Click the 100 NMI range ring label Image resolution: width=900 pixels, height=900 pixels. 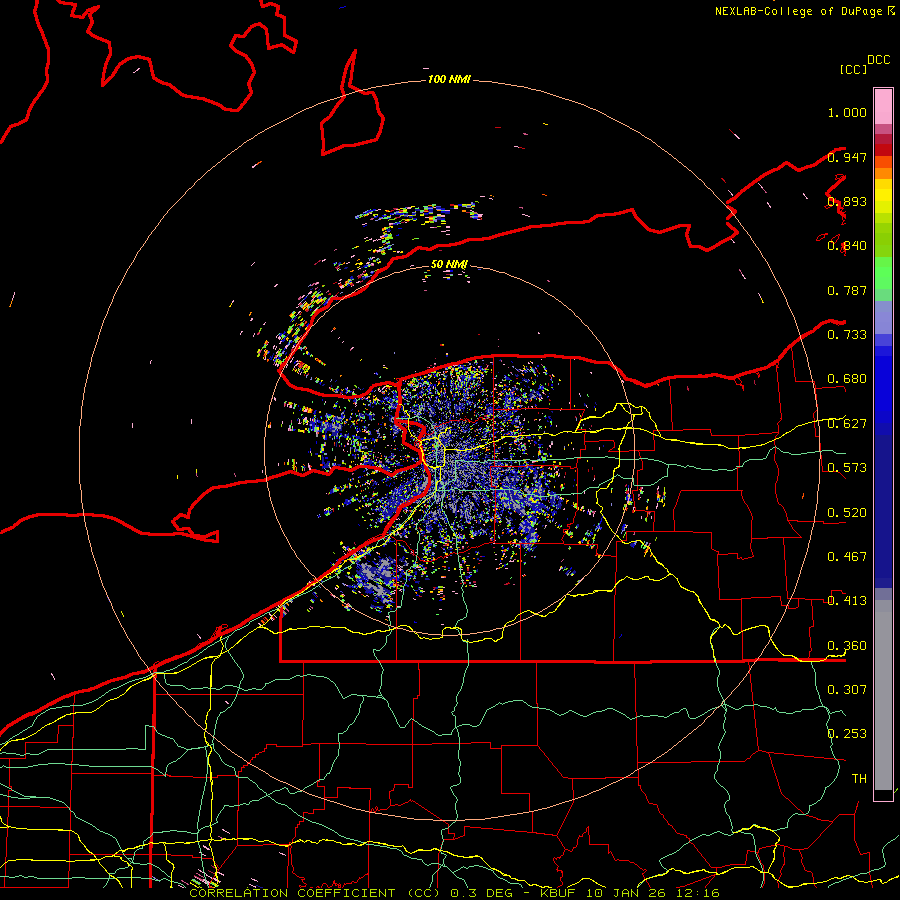[x=449, y=79]
